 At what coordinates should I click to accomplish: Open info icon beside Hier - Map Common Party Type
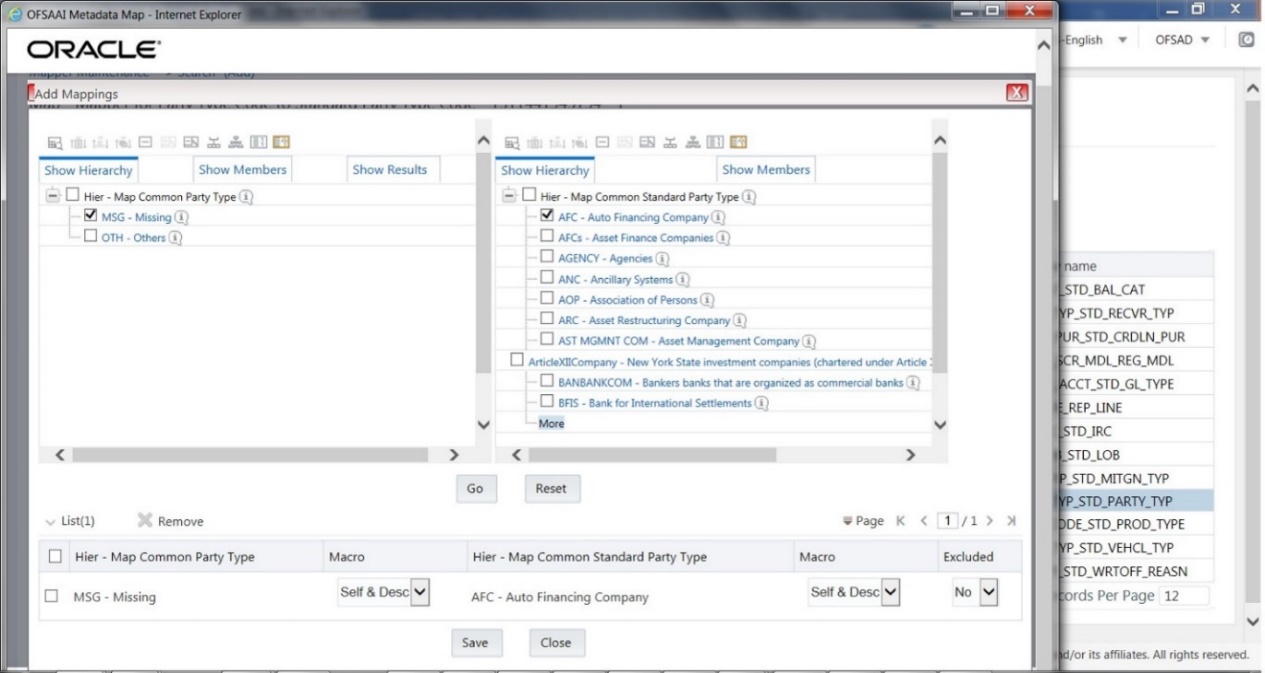coord(246,197)
